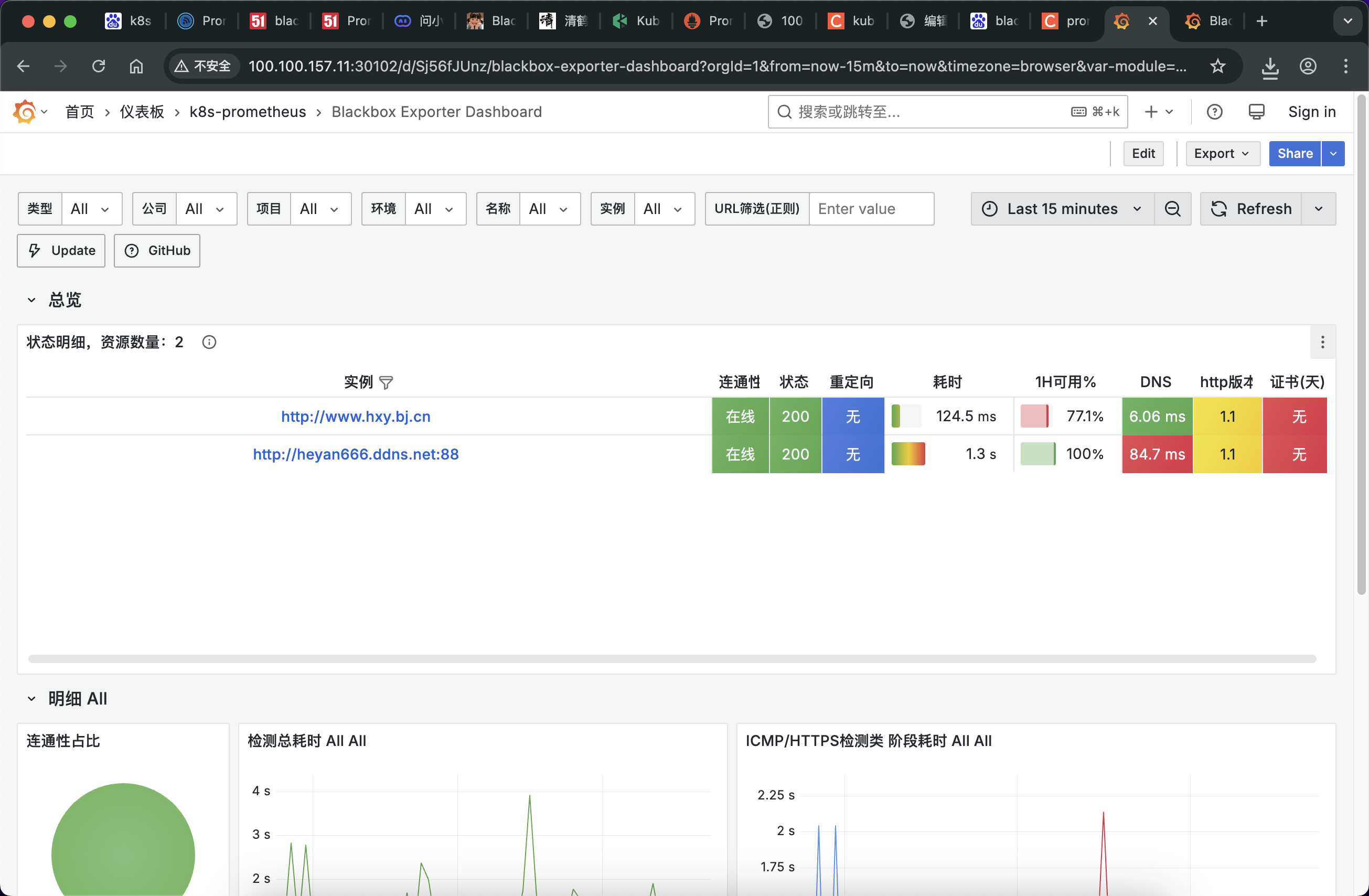Click the table horizontal scrollbar
The width and height of the screenshot is (1369, 896).
672,659
